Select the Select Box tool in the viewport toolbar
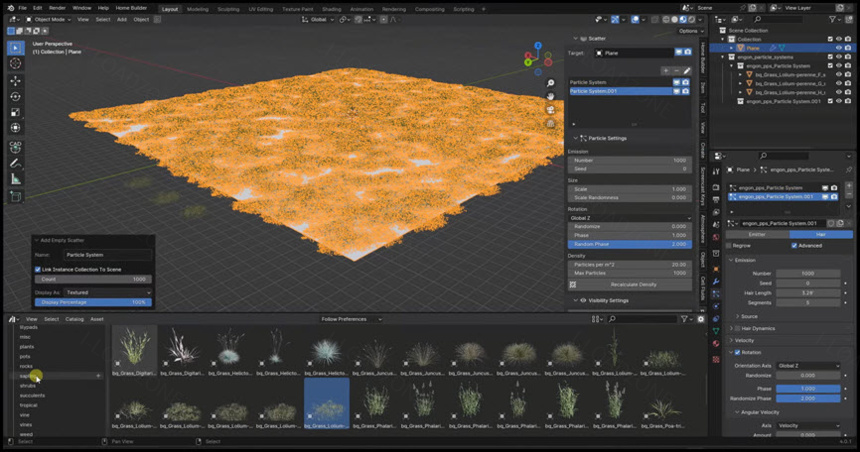 point(15,48)
